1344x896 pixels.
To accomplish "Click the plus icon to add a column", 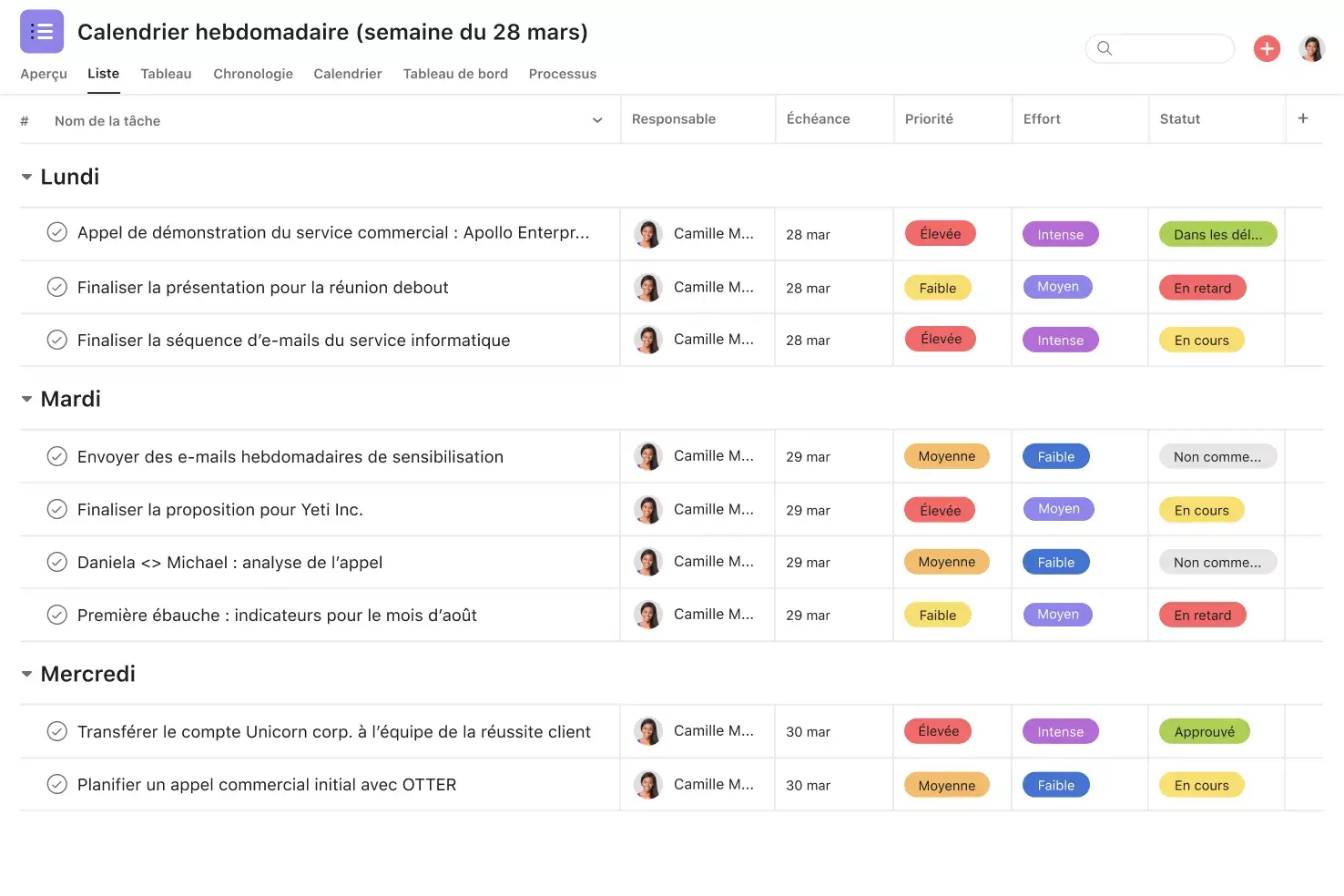I will click(1303, 118).
